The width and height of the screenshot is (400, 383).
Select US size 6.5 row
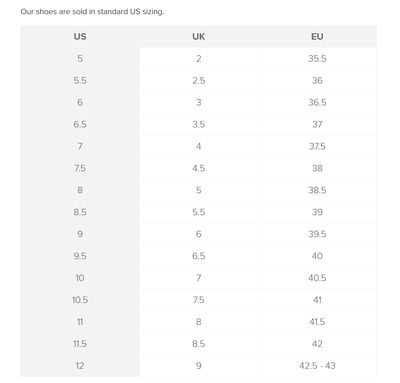point(199,124)
